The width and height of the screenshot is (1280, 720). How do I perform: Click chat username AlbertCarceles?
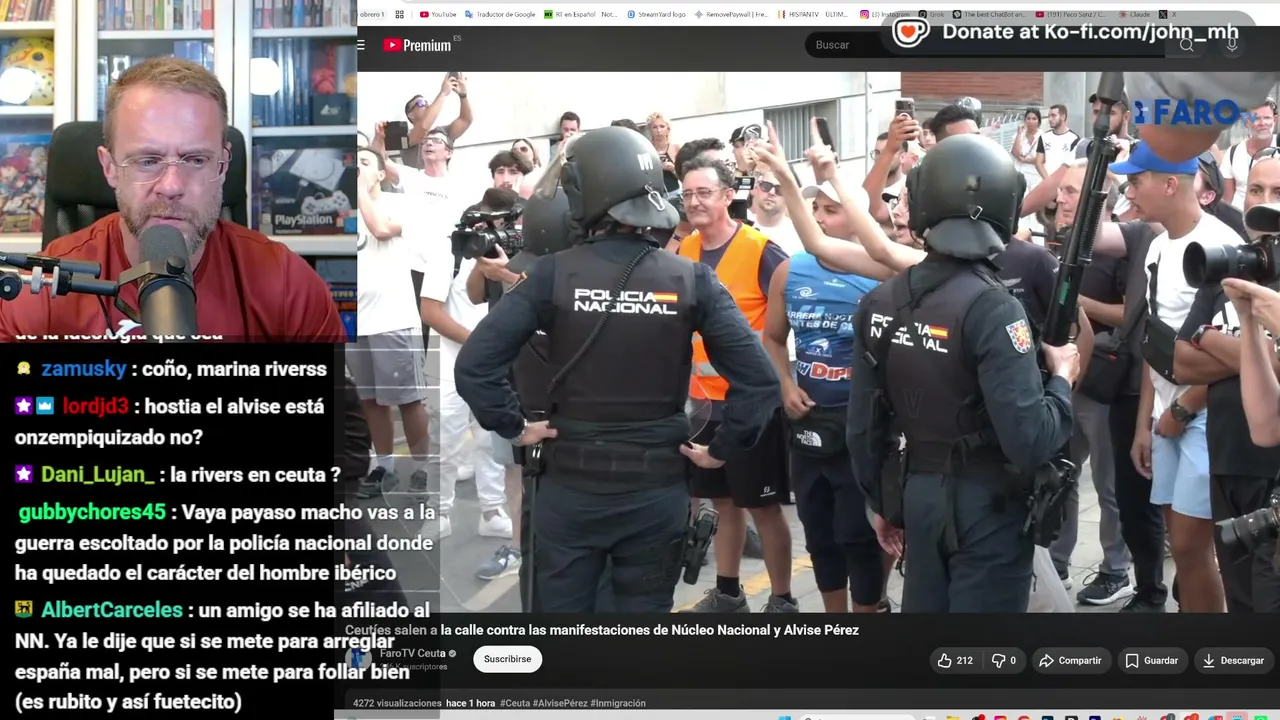click(x=112, y=610)
